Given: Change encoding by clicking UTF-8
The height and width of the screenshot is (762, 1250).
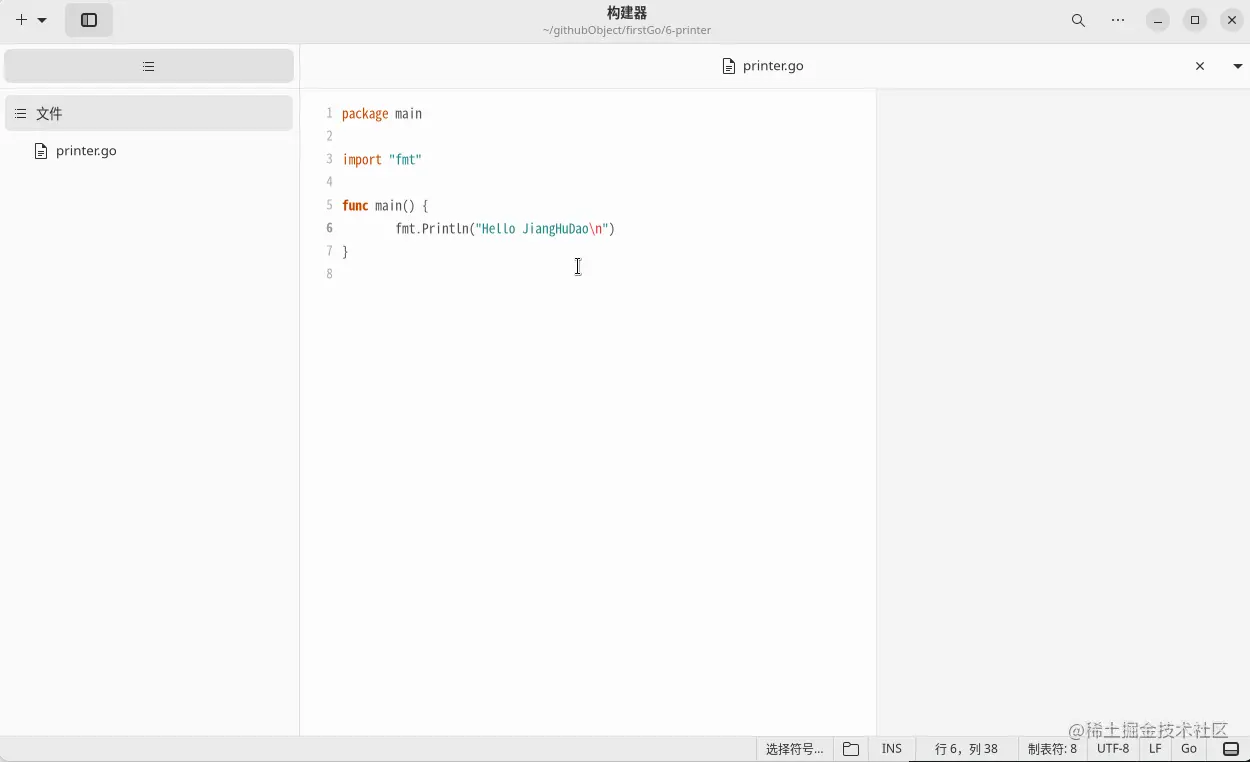Looking at the screenshot, I should [1114, 748].
